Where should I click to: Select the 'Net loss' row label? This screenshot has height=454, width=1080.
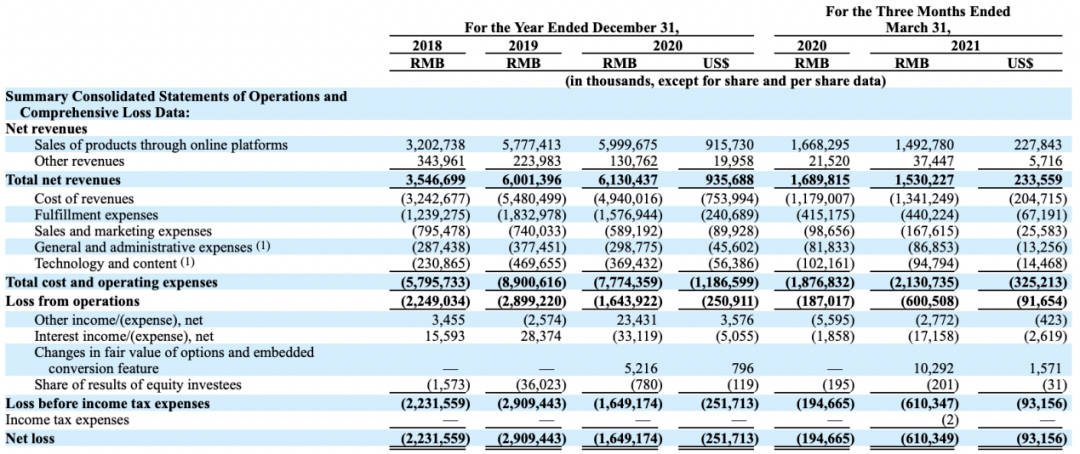click(x=29, y=437)
